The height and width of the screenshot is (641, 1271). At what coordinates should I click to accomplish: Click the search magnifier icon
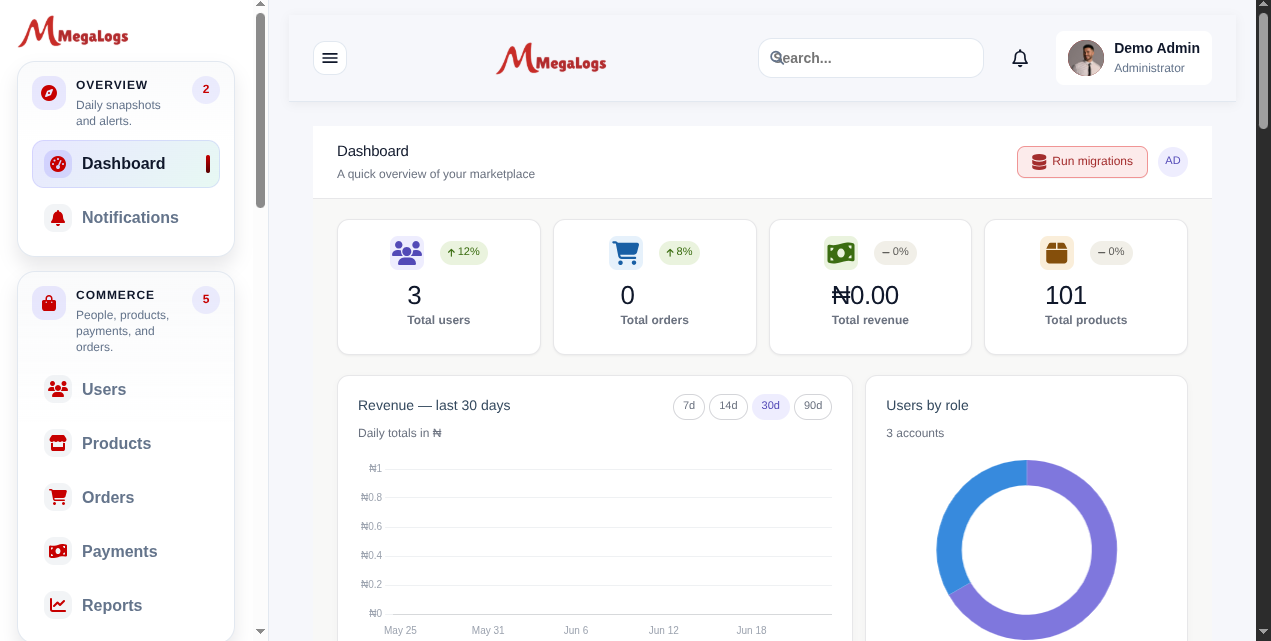[x=777, y=58]
